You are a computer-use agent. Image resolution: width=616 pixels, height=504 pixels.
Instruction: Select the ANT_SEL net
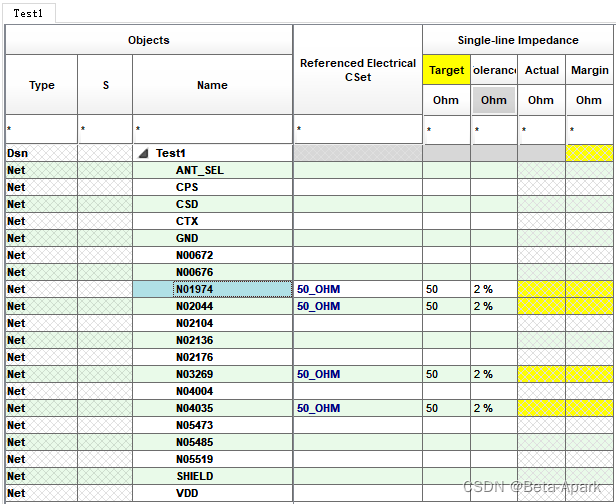(x=199, y=170)
